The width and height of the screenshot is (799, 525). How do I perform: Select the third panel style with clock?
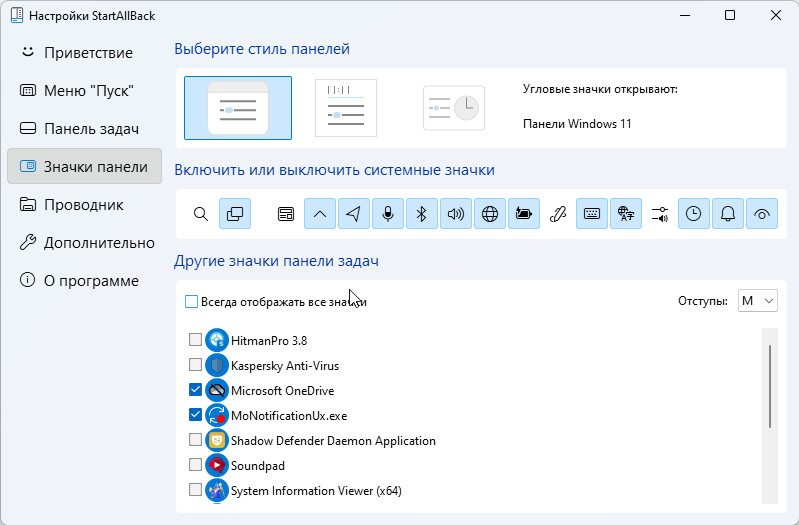click(454, 108)
